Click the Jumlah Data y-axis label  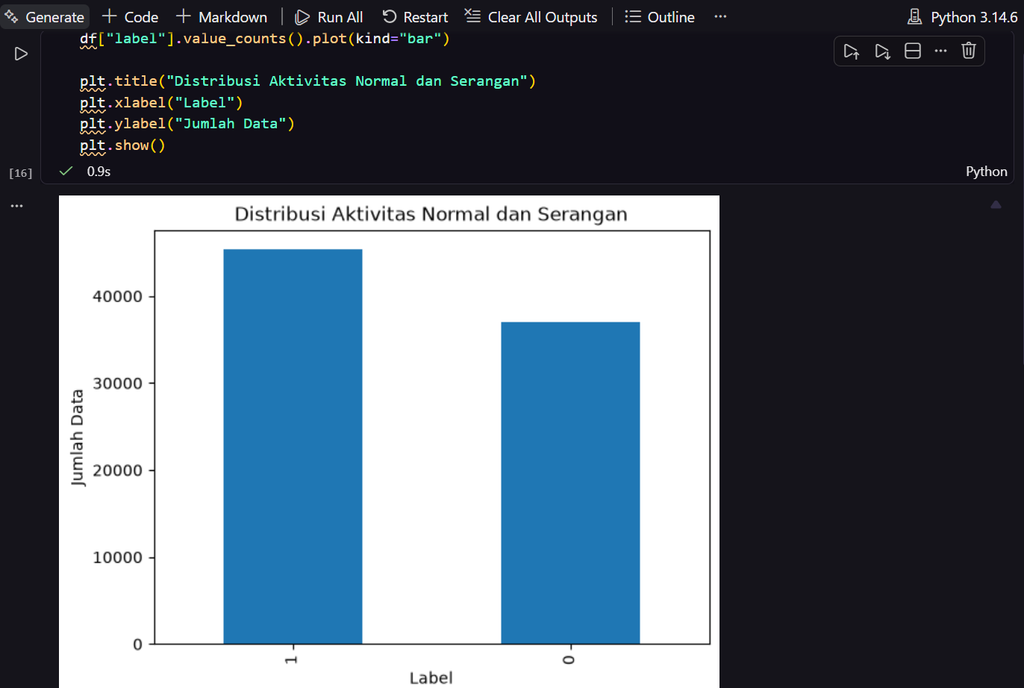(77, 437)
